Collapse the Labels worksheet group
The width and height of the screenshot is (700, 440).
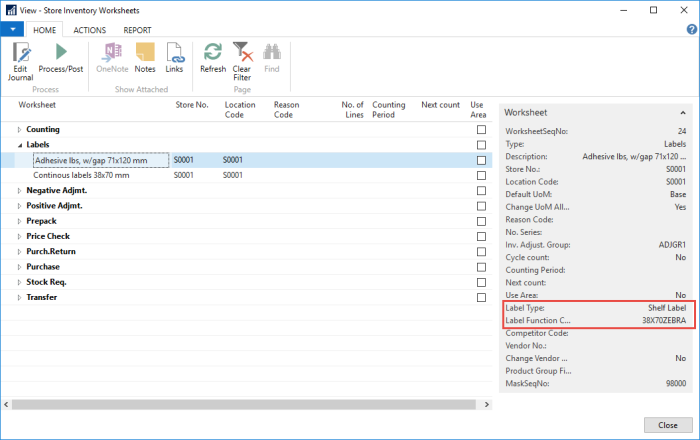[x=20, y=145]
